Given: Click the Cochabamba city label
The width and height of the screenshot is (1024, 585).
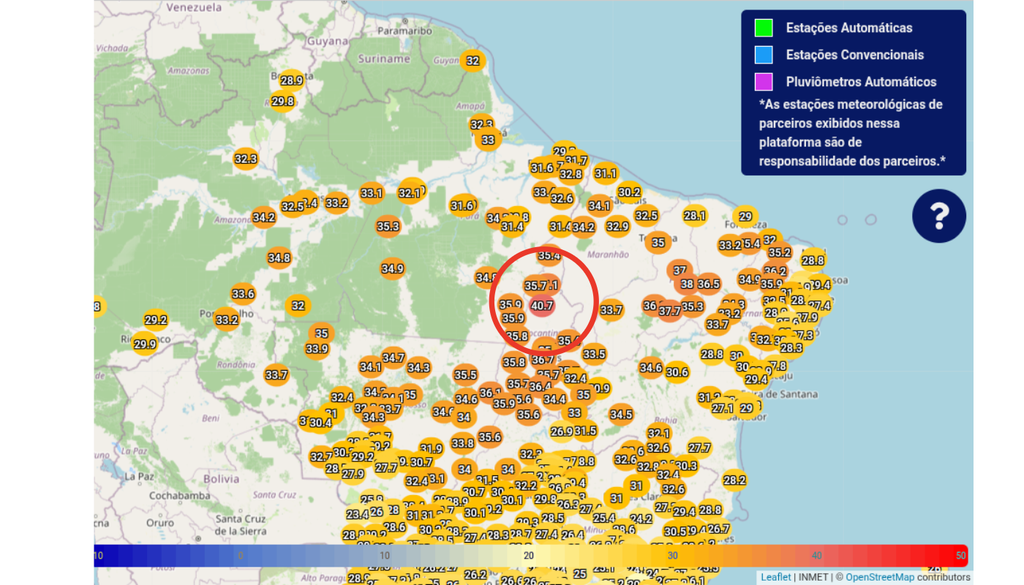Looking at the screenshot, I should 178,496.
